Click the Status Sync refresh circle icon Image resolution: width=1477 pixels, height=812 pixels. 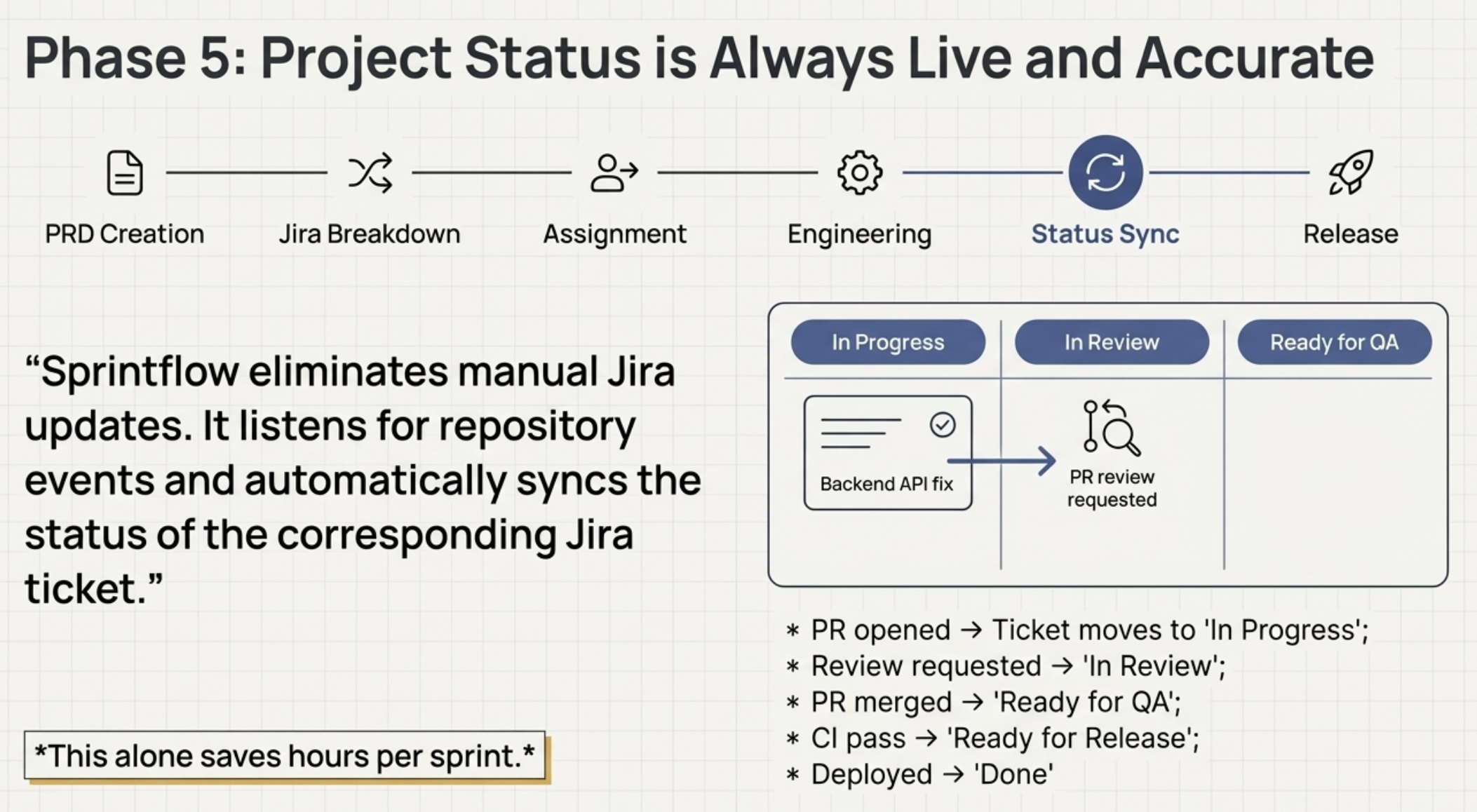[1105, 172]
